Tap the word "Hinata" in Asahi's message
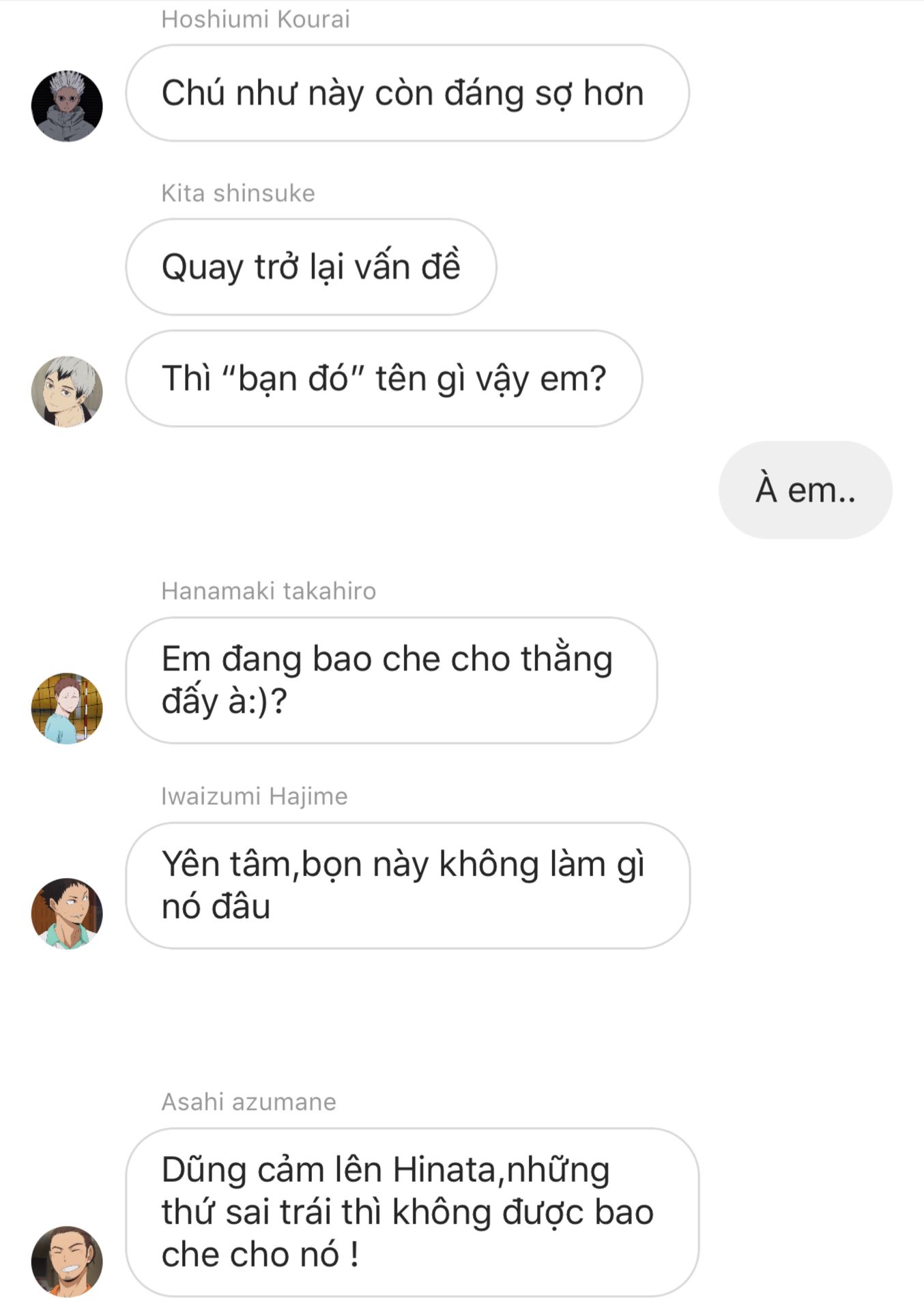This screenshot has width=924, height=1310. [447, 1169]
